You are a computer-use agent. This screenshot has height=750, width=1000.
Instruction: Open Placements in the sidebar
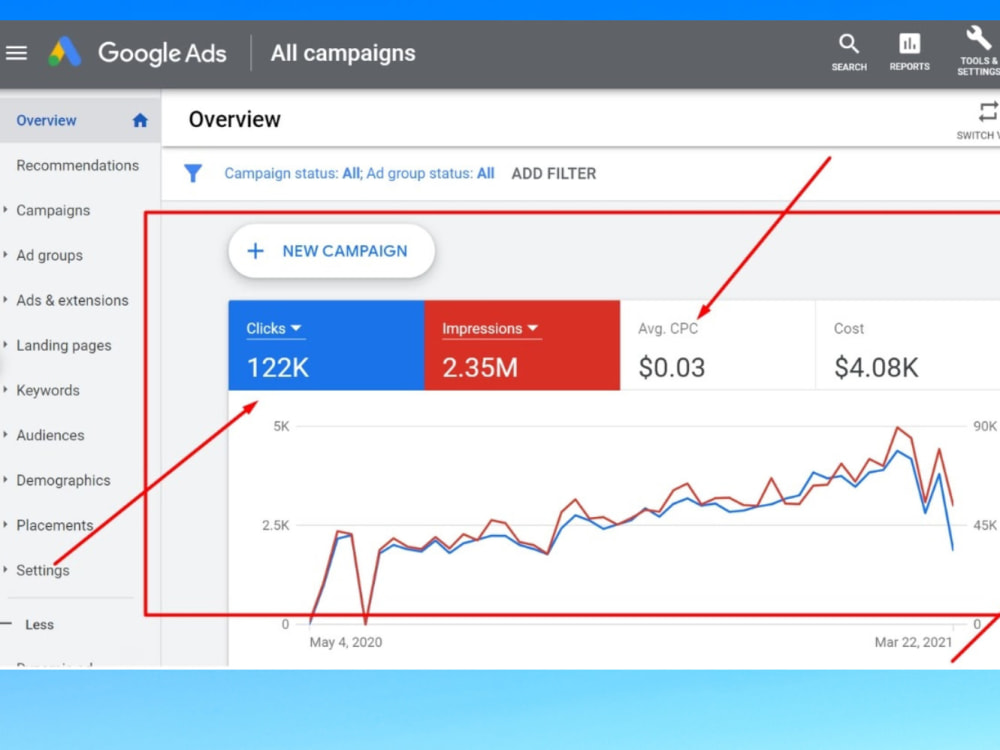(x=55, y=525)
